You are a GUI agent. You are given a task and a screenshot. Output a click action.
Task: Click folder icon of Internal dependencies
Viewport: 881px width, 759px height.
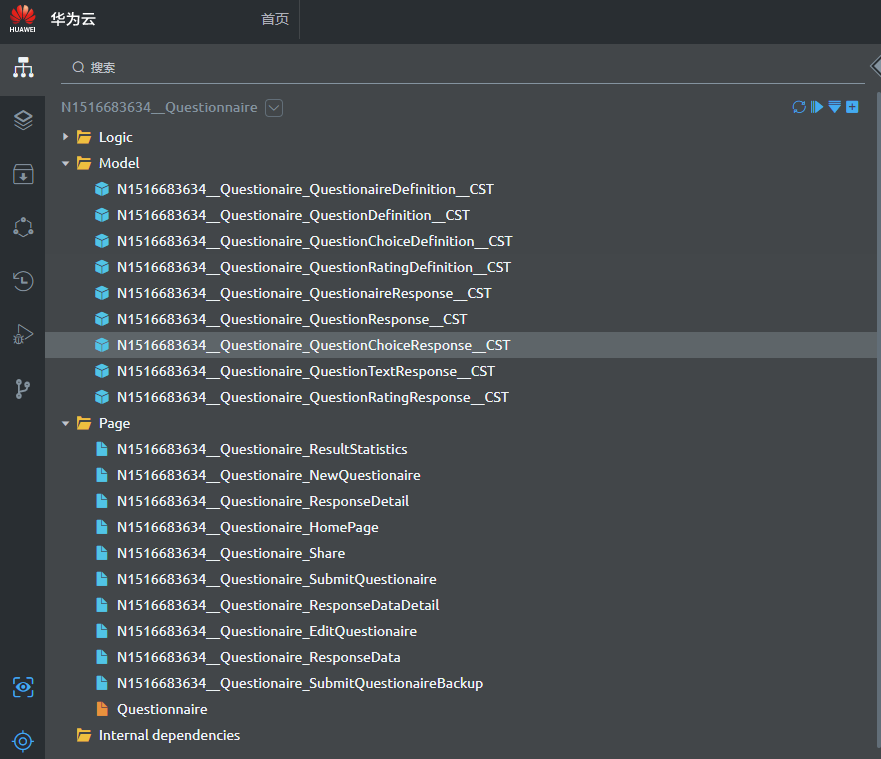pyautogui.click(x=84, y=735)
